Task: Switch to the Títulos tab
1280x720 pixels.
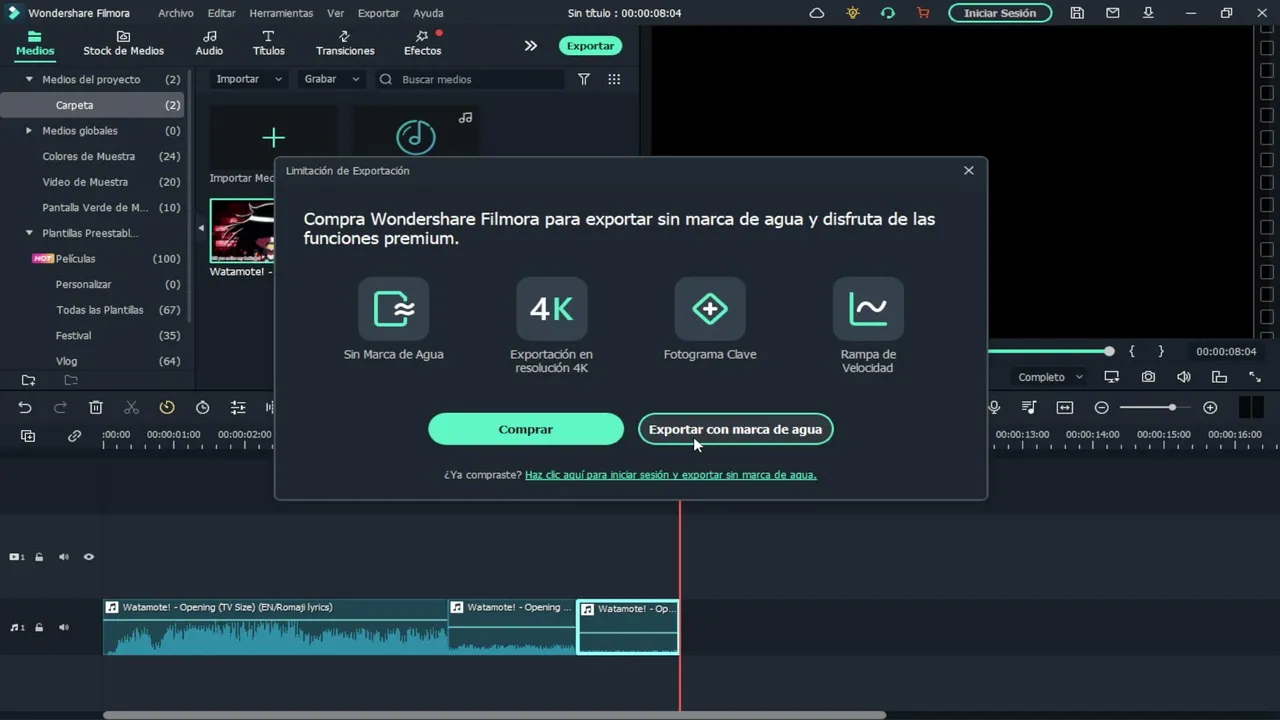Action: [x=268, y=43]
